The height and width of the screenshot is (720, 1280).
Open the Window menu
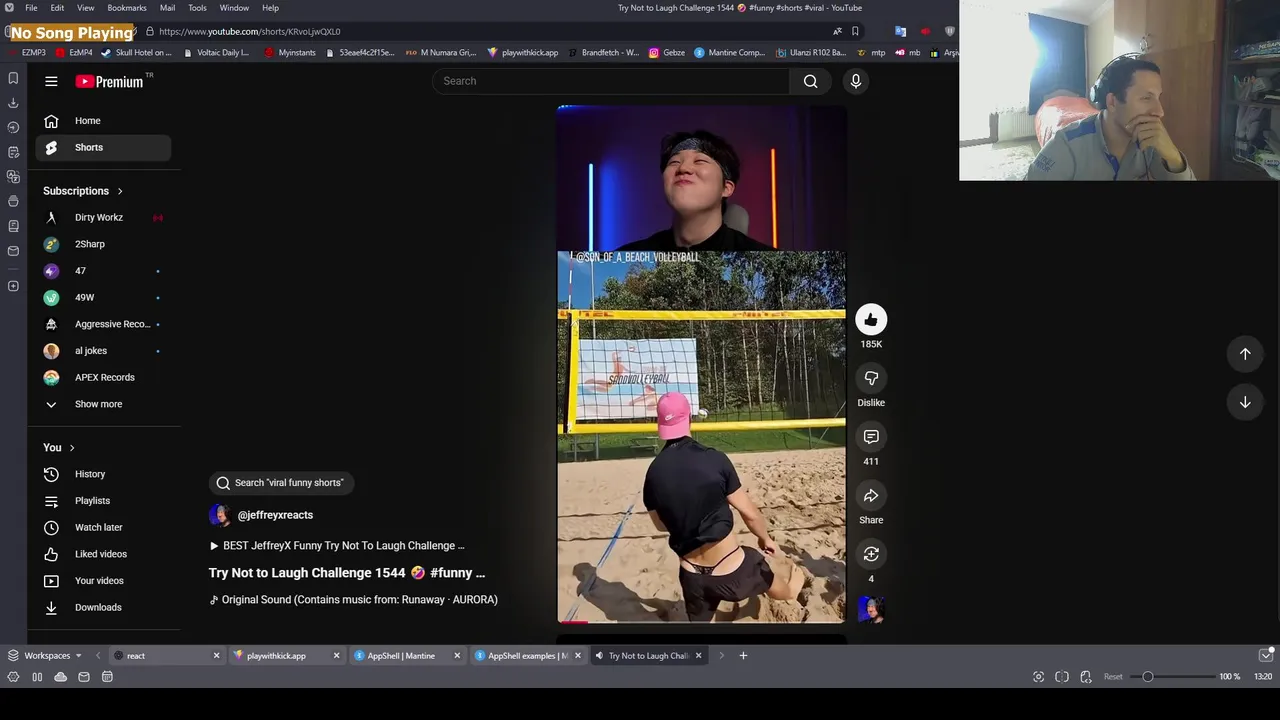[x=234, y=8]
